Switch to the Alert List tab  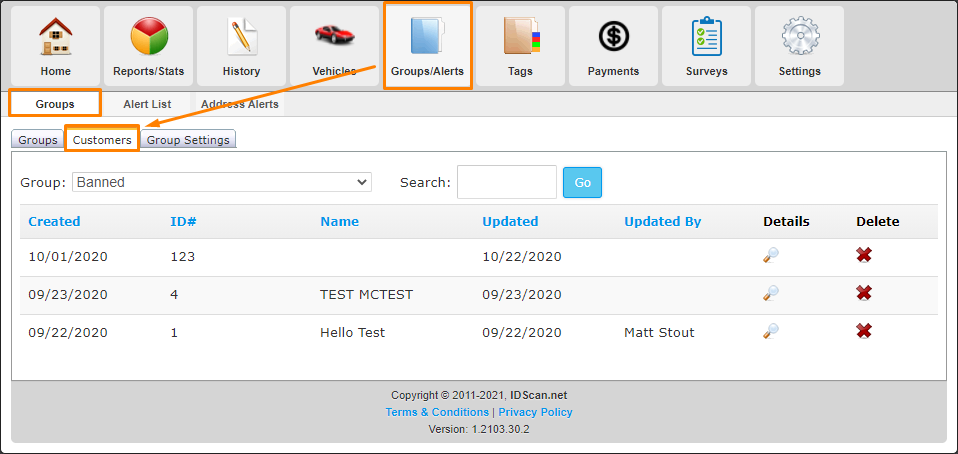pos(147,104)
